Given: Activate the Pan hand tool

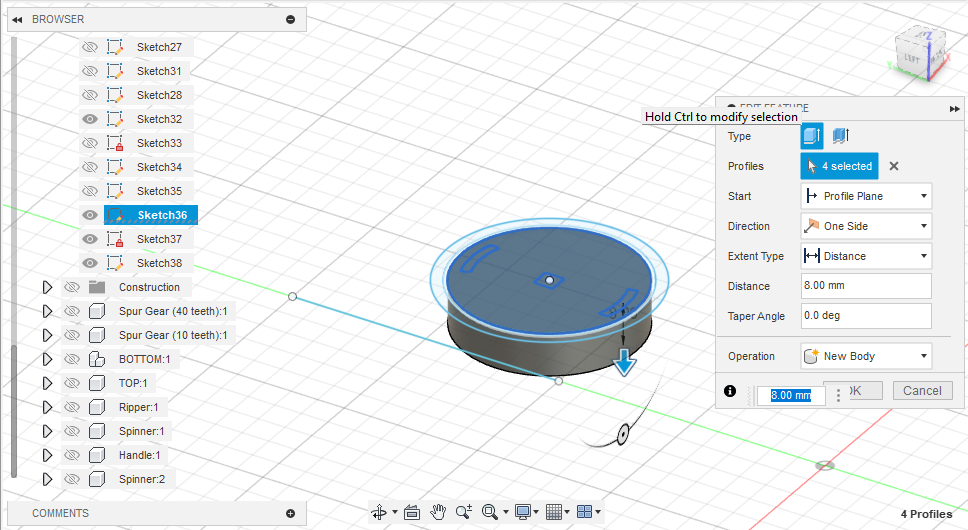Looking at the screenshot, I should [x=438, y=512].
